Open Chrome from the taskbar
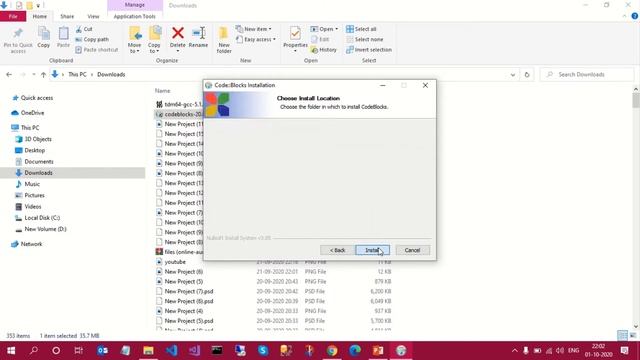Viewport: 640px width, 360px height. [x=332, y=351]
